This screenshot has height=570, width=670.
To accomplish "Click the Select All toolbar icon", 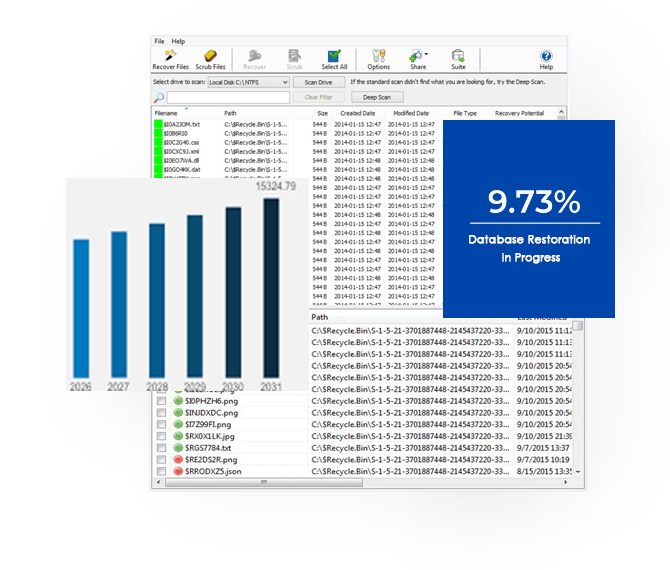I will [x=334, y=55].
